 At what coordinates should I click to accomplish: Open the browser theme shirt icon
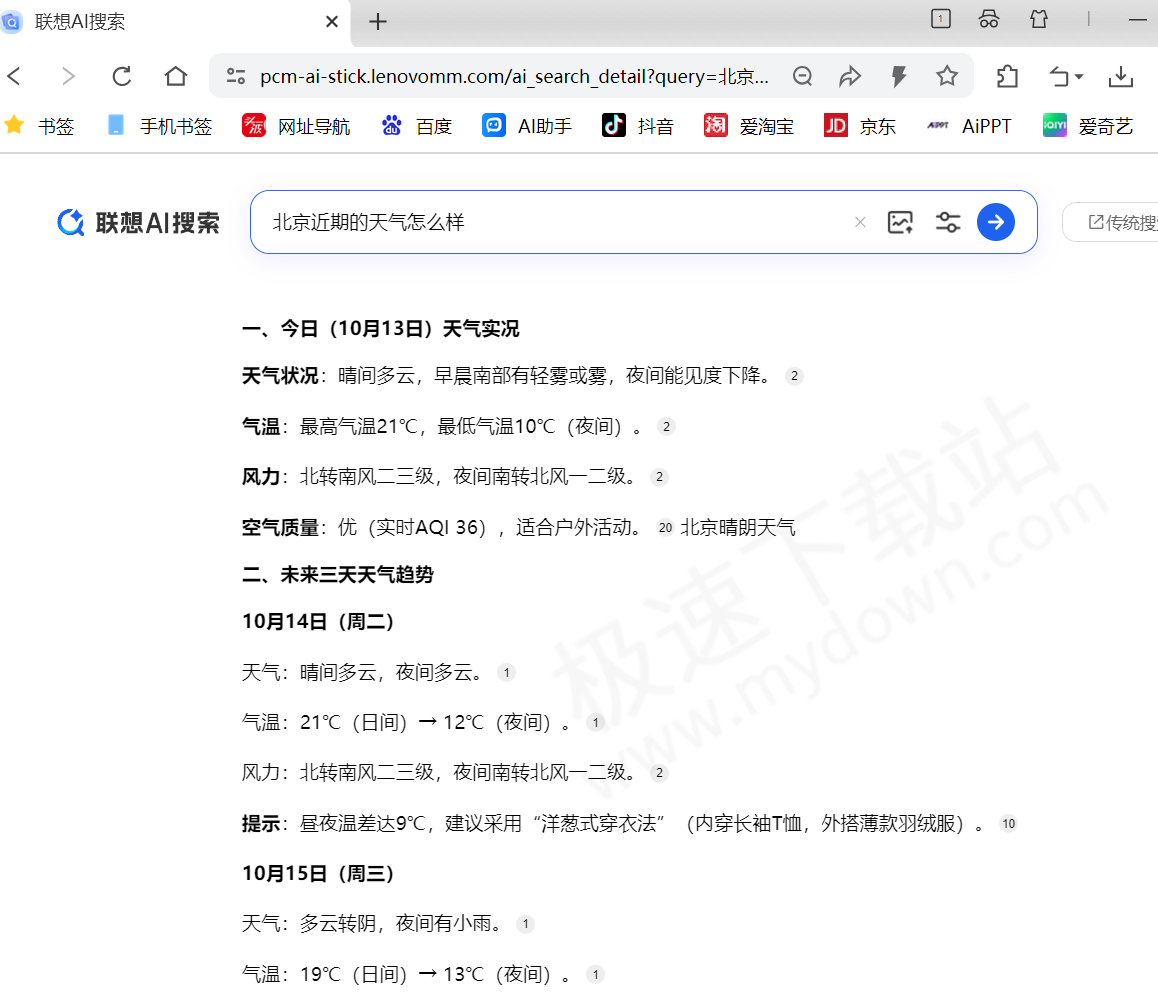(1038, 18)
